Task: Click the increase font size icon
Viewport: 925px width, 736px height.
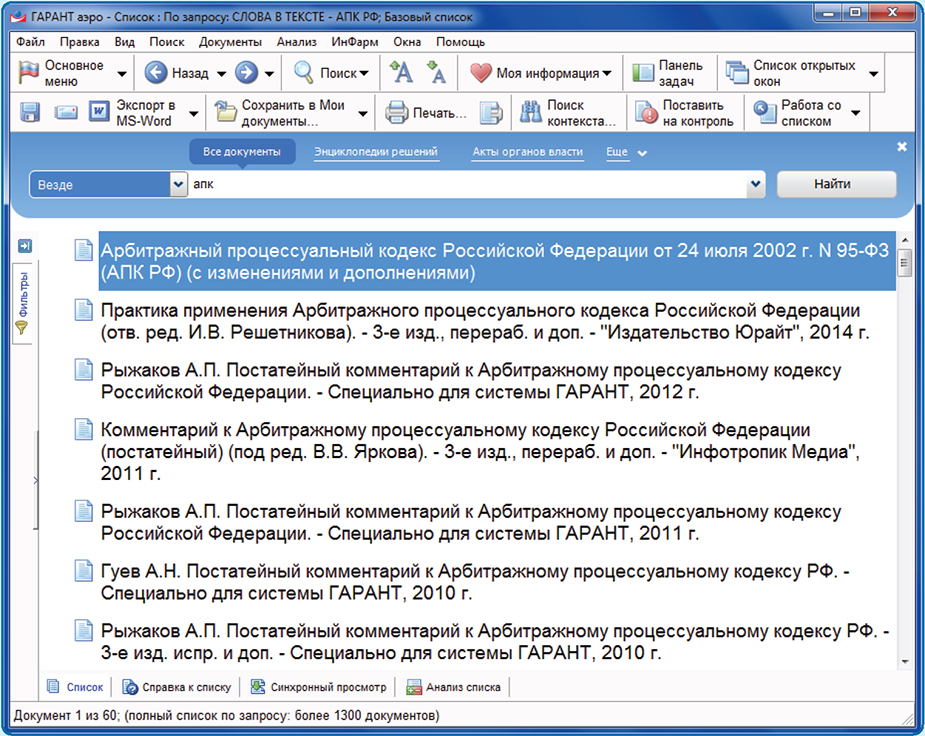Action: (x=400, y=73)
